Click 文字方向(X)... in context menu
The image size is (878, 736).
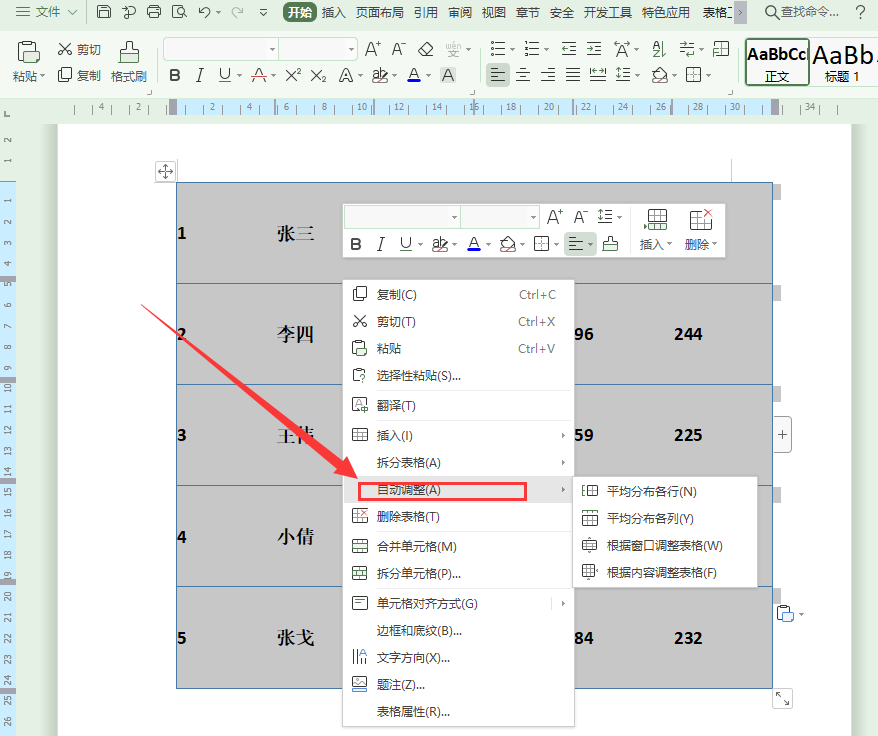(458, 658)
